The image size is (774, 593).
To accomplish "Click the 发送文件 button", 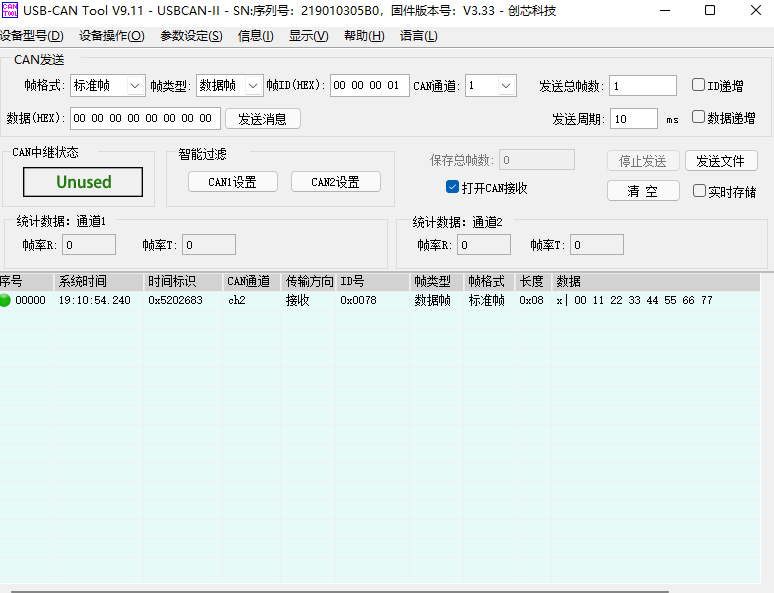I will pyautogui.click(x=721, y=161).
